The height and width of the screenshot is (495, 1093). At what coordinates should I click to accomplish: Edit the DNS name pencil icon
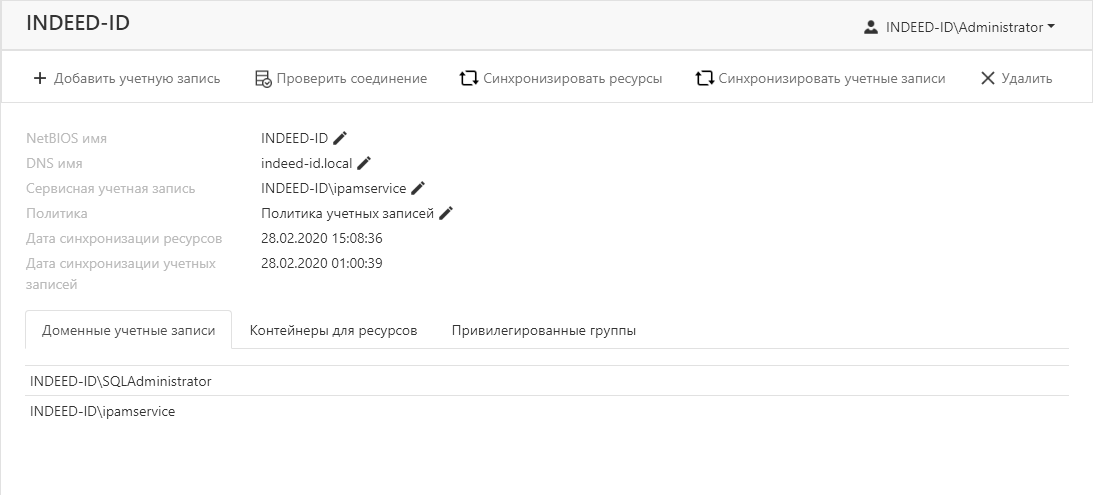click(x=364, y=163)
